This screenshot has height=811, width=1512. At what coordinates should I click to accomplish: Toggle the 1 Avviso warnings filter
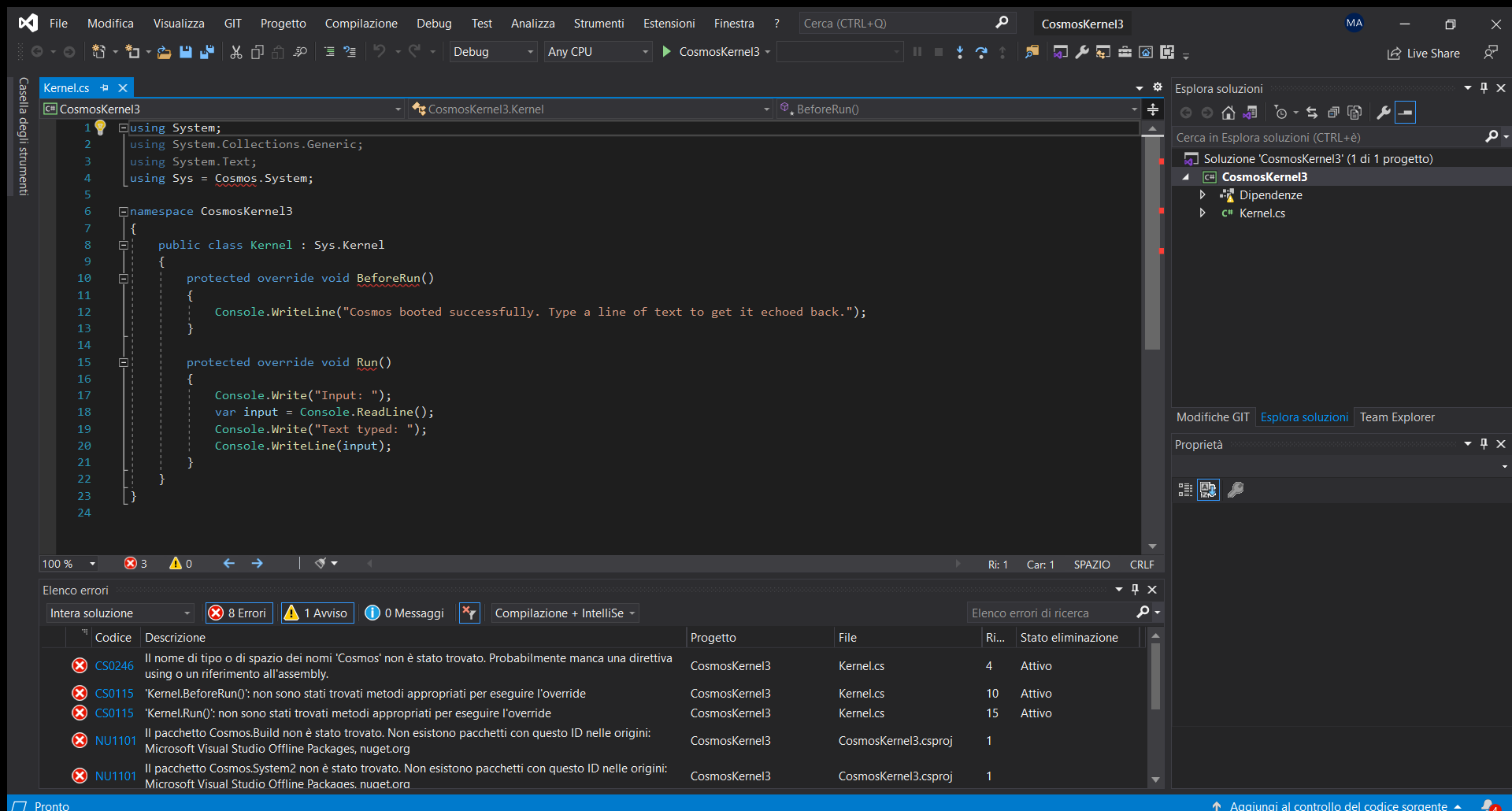tap(316, 613)
